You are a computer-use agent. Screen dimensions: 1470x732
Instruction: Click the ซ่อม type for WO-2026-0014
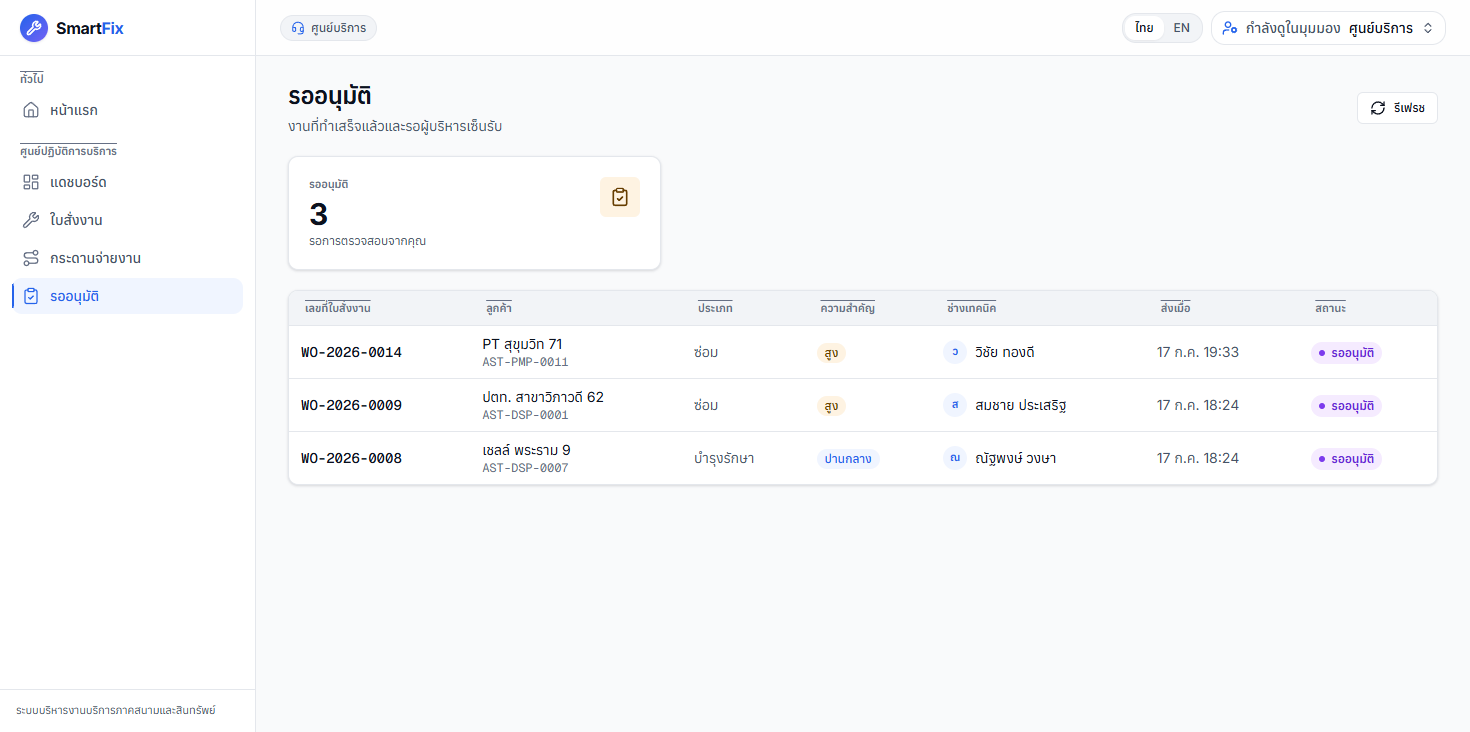(706, 352)
